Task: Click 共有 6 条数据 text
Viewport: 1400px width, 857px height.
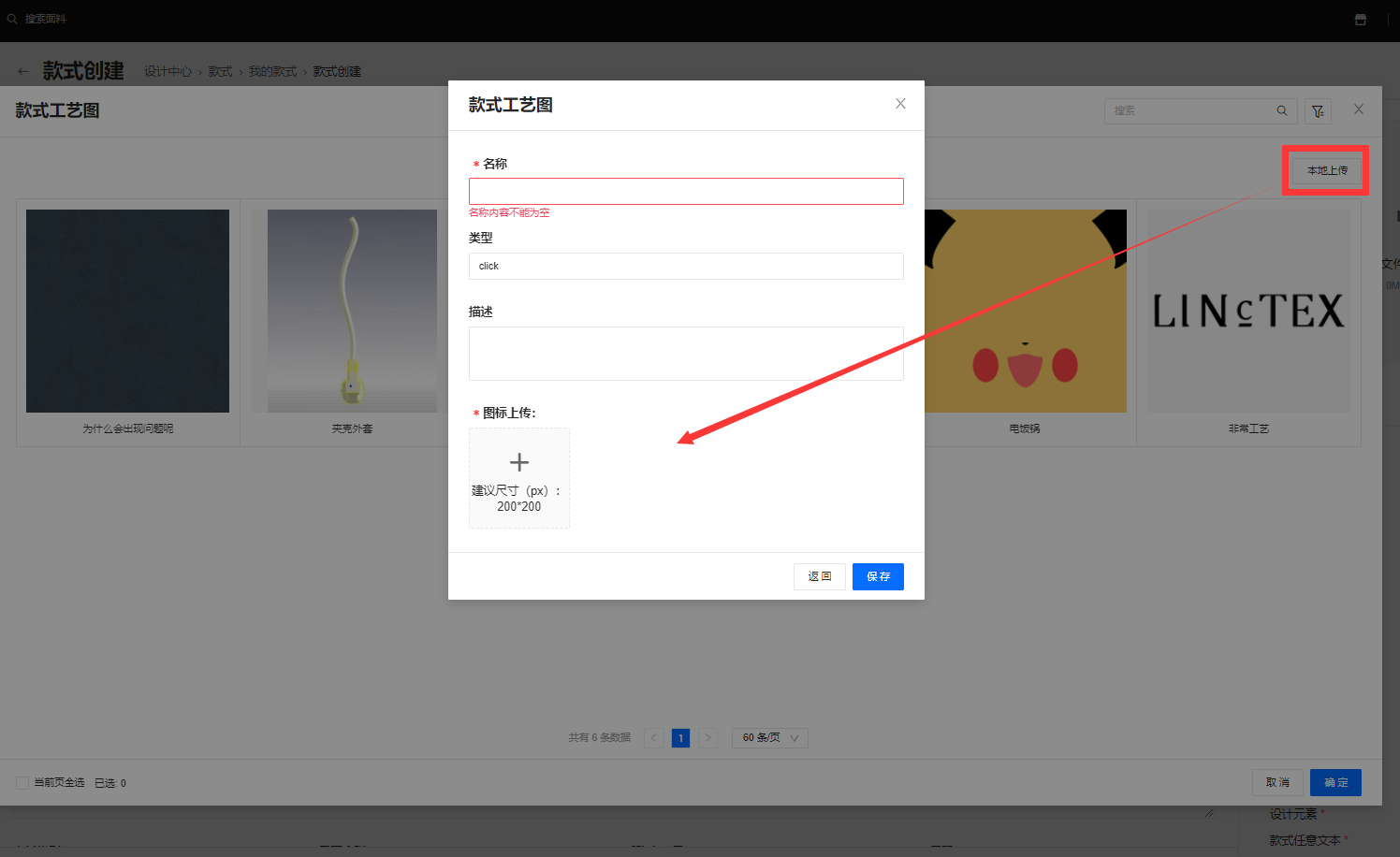Action: click(x=600, y=737)
